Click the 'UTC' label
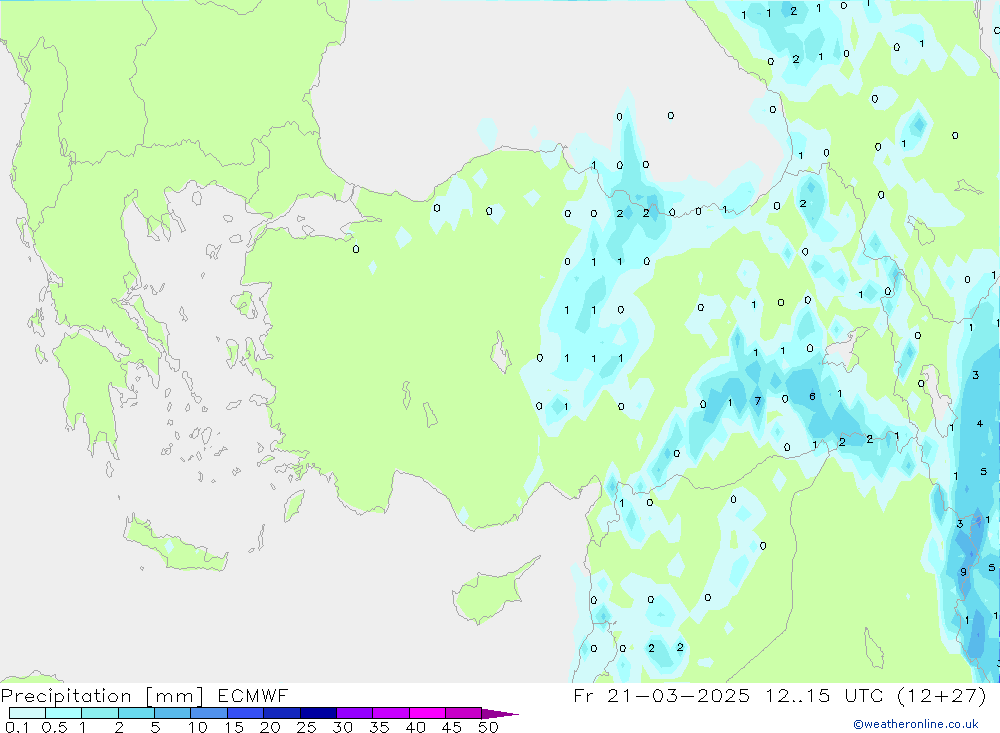Image resolution: width=1000 pixels, height=733 pixels. (865, 695)
